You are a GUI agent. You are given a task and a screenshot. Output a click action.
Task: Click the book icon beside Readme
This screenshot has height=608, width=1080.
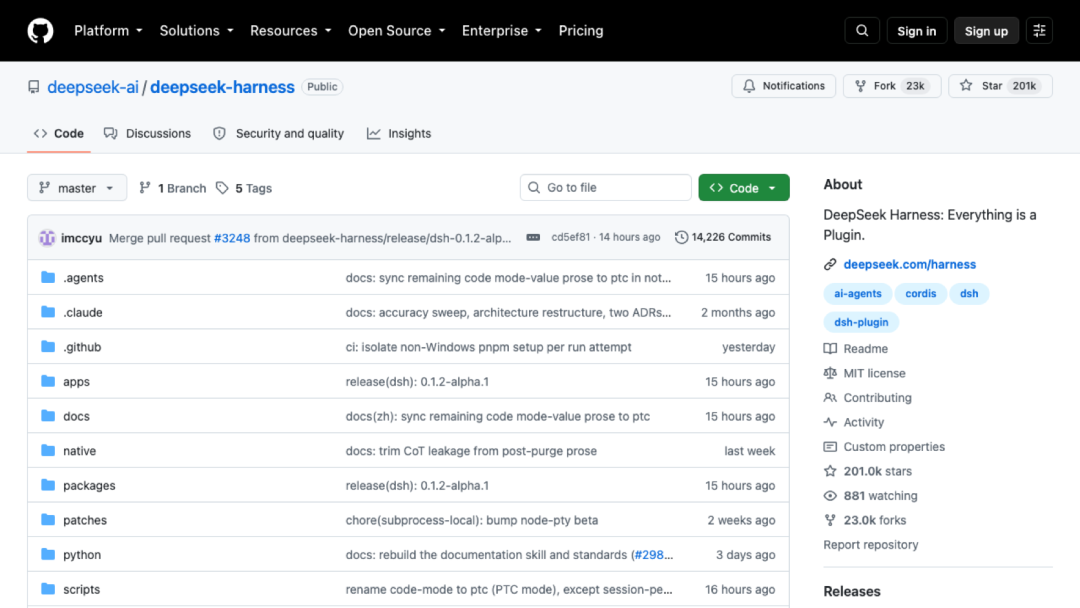point(830,348)
